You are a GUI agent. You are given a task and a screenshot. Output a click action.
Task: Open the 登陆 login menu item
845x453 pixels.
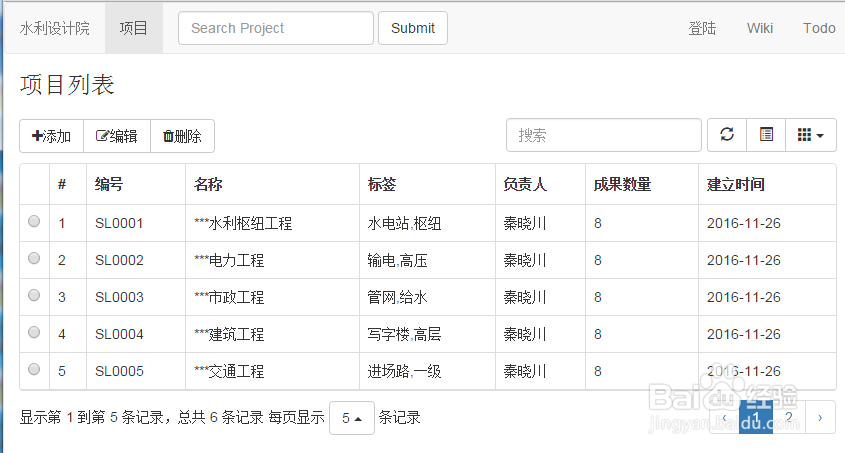[702, 28]
